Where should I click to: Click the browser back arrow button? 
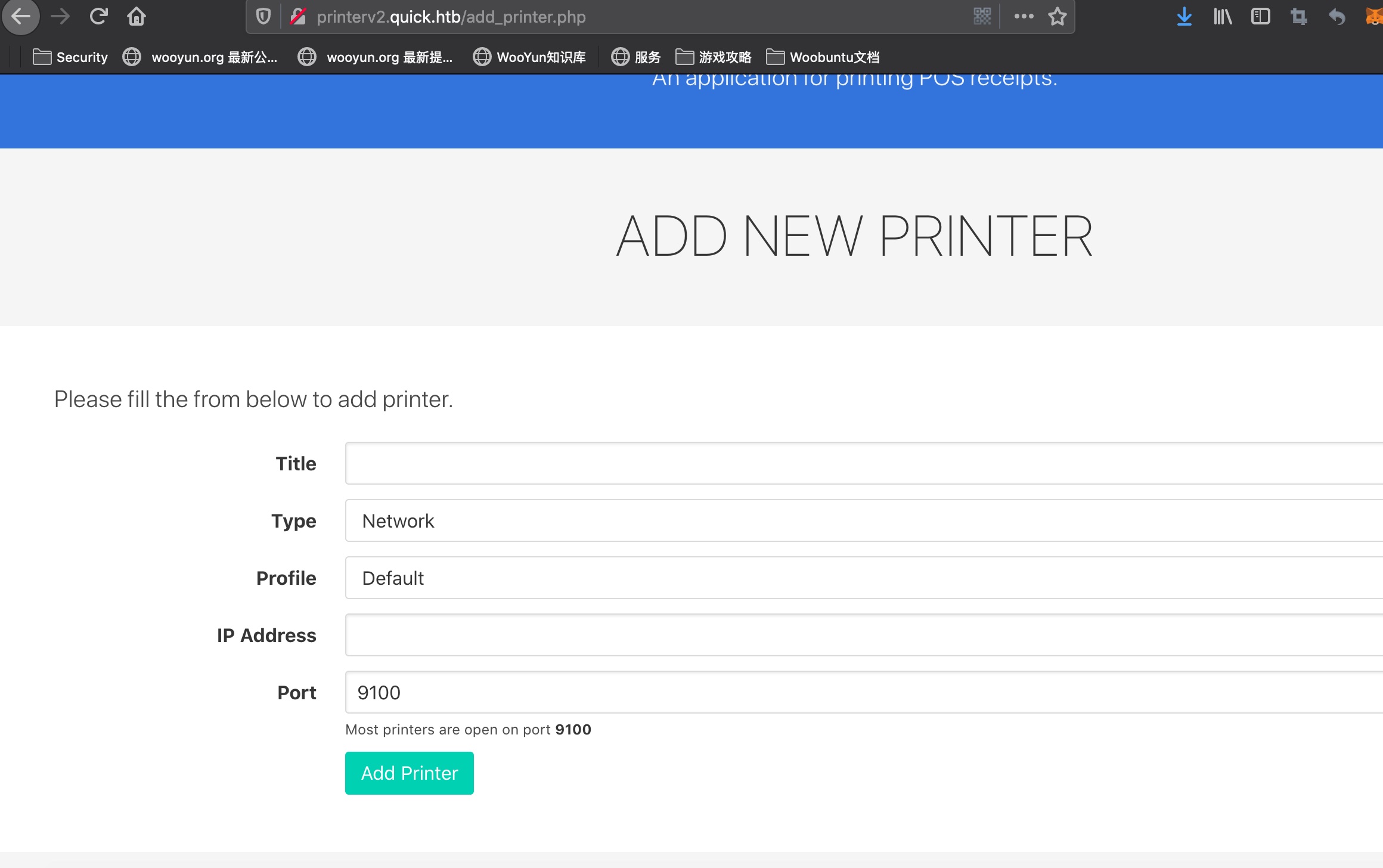[x=21, y=17]
